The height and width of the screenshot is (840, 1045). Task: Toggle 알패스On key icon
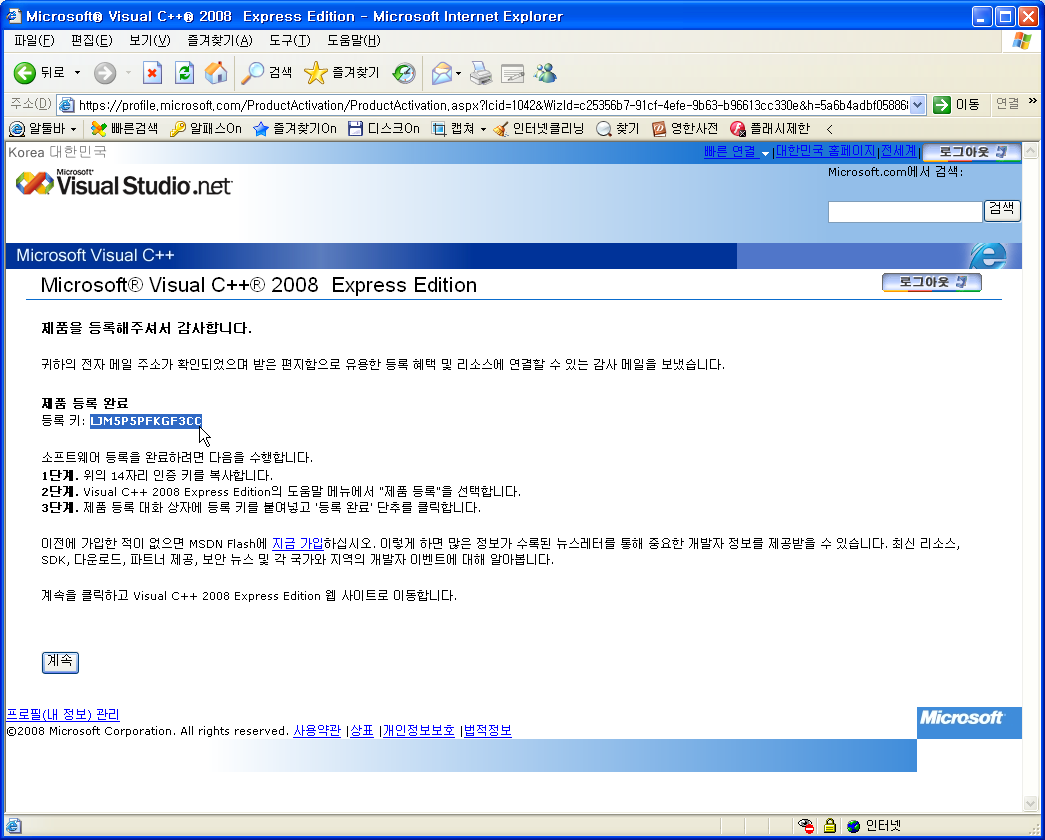[205, 129]
